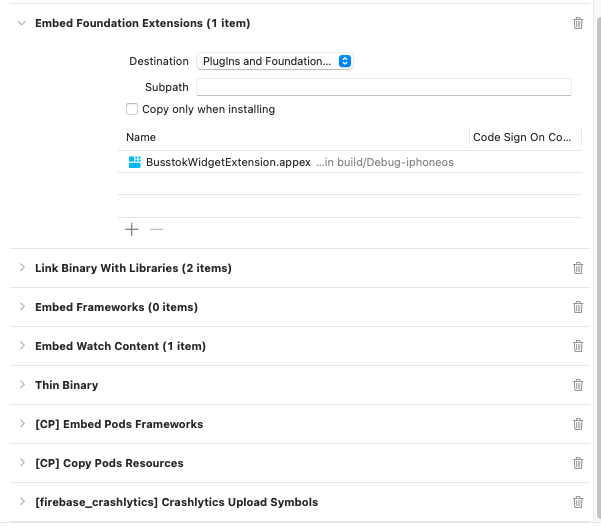Delete the [CP] Embed Pods Frameworks phase
Screen dimensions: 601x527
(x=578, y=424)
